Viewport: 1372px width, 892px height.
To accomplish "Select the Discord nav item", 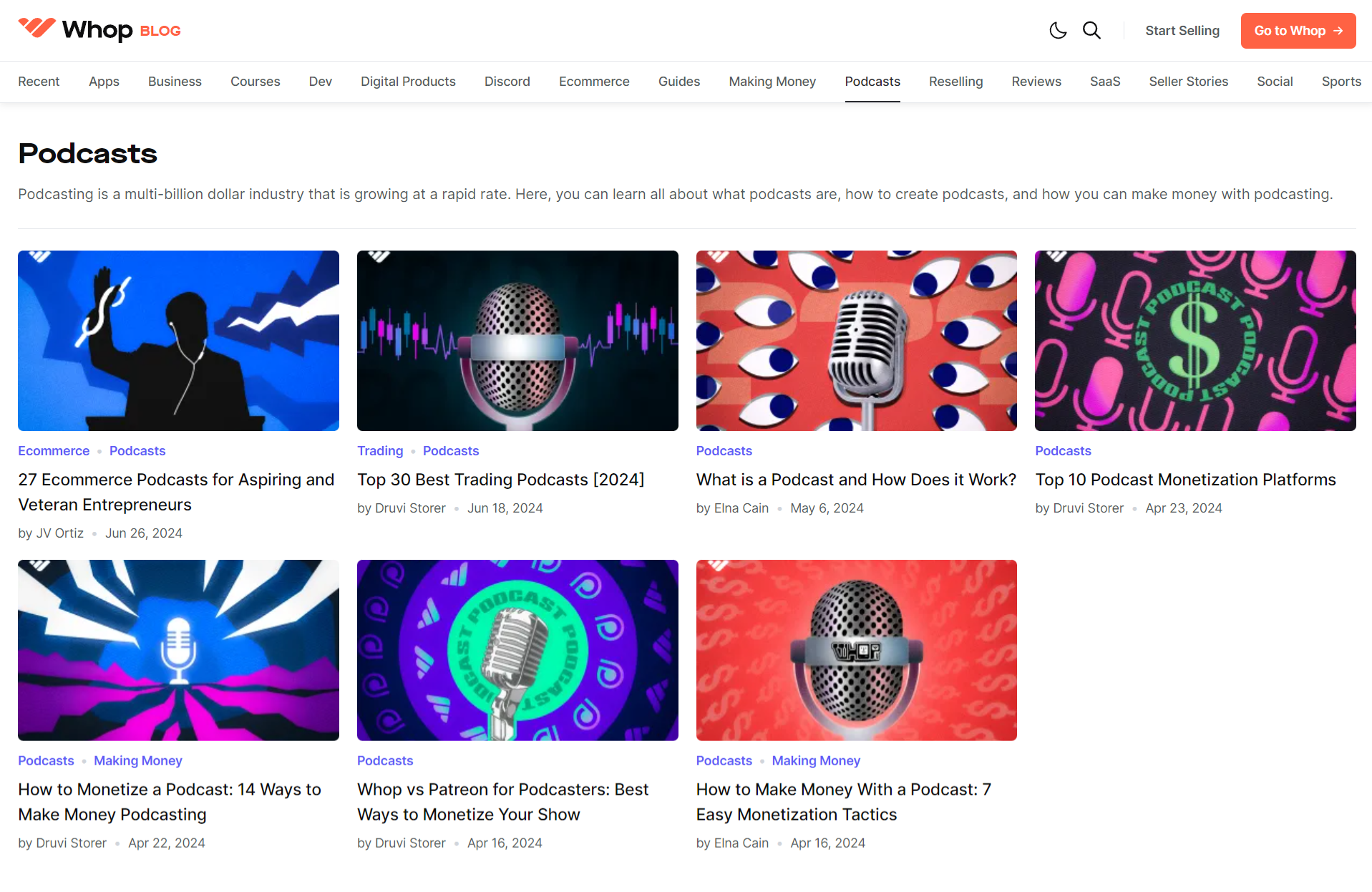I will tap(507, 82).
